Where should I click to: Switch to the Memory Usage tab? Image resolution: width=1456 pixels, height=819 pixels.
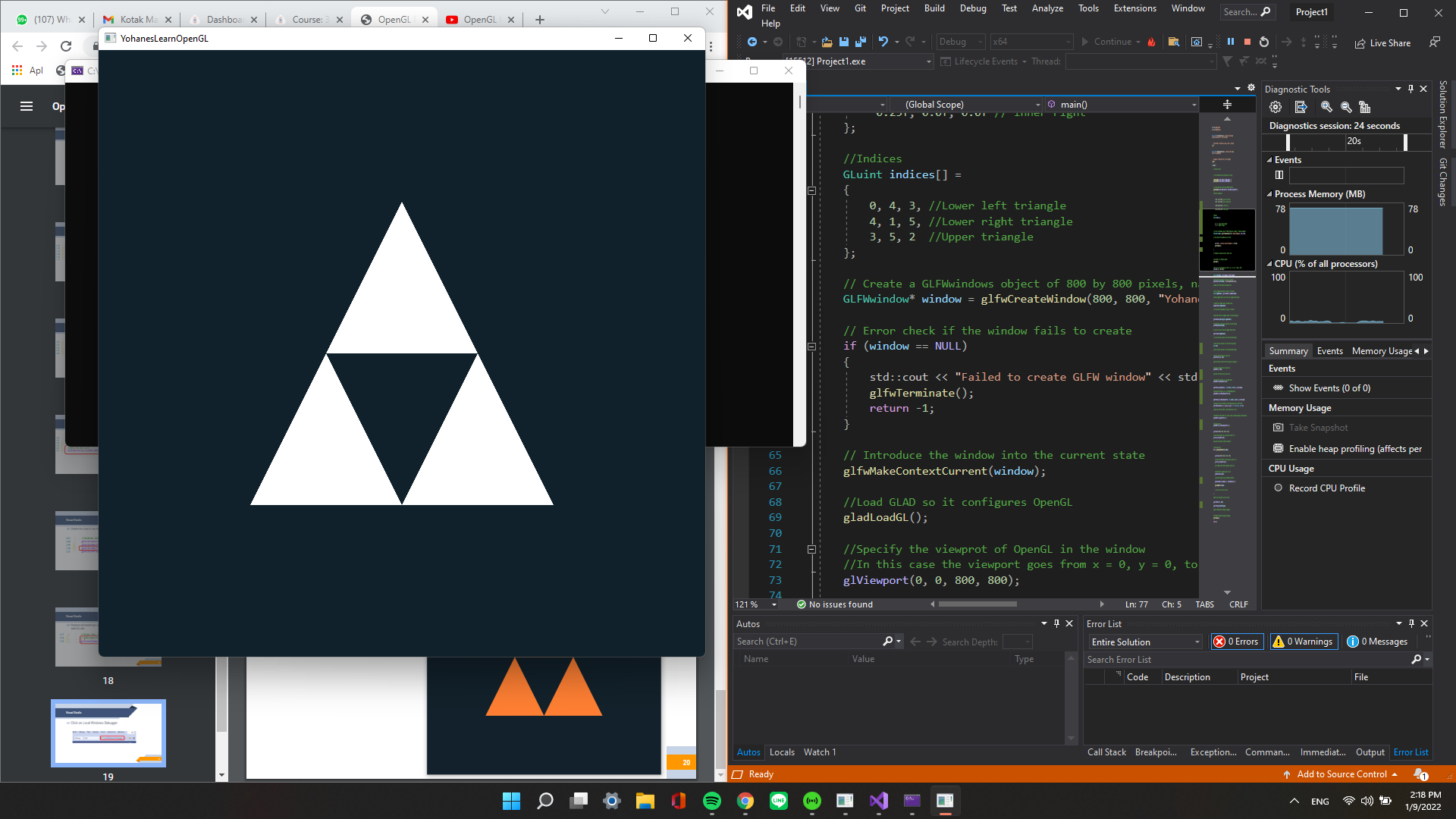(x=1380, y=350)
